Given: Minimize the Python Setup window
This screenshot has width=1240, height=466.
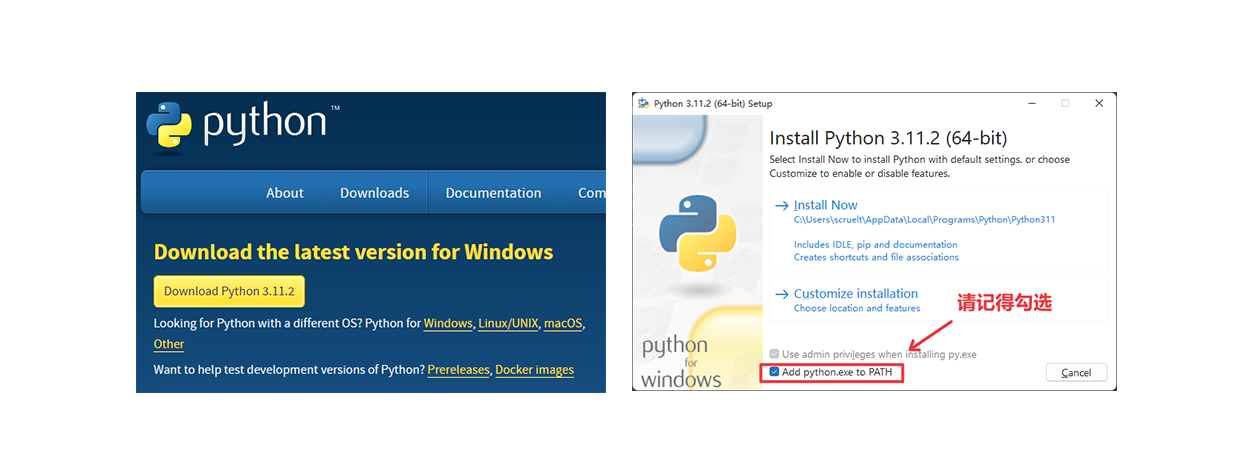Looking at the screenshot, I should [x=1030, y=103].
